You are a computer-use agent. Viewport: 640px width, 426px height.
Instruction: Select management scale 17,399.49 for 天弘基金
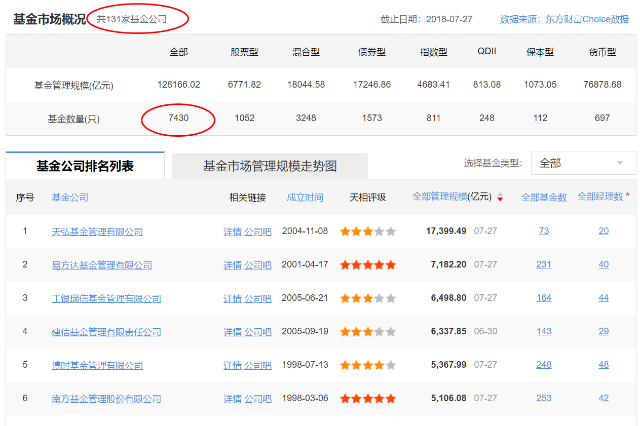click(446, 231)
